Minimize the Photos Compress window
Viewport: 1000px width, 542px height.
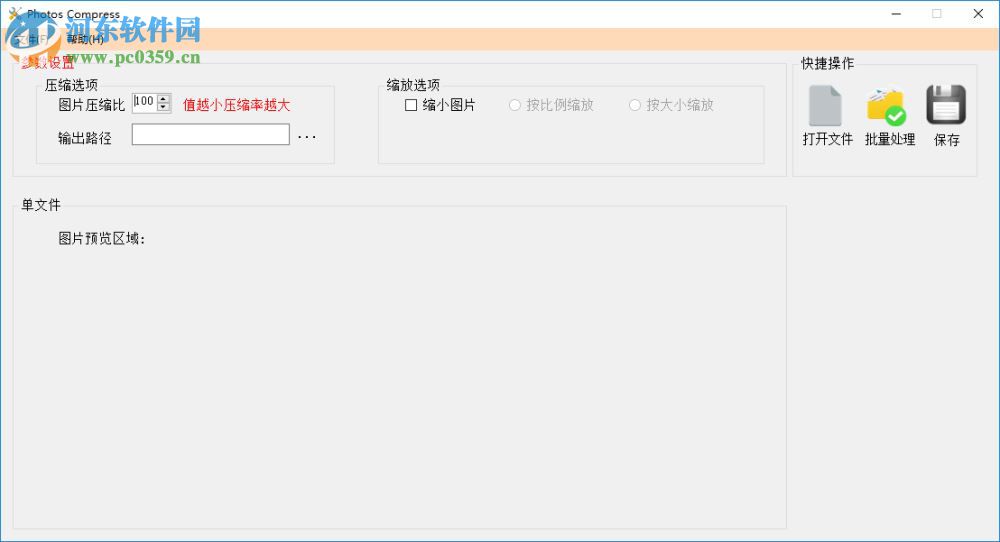pos(896,13)
